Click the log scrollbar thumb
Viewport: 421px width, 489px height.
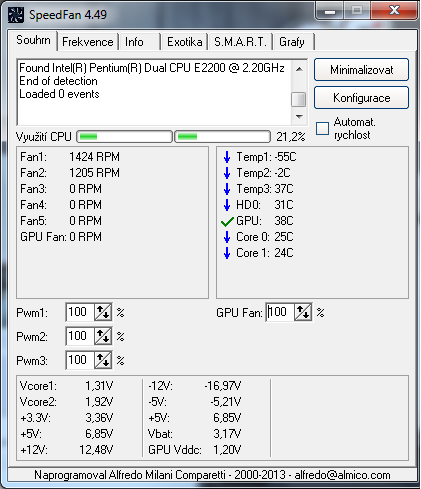pyautogui.click(x=299, y=99)
